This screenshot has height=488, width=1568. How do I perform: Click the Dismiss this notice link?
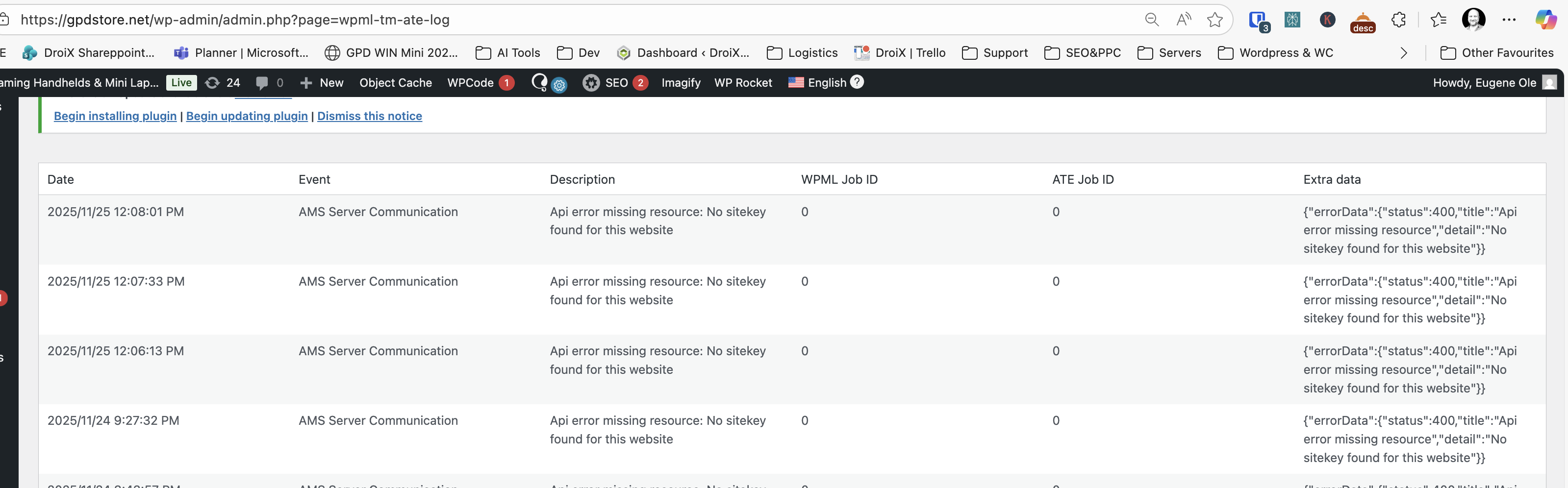(x=370, y=116)
